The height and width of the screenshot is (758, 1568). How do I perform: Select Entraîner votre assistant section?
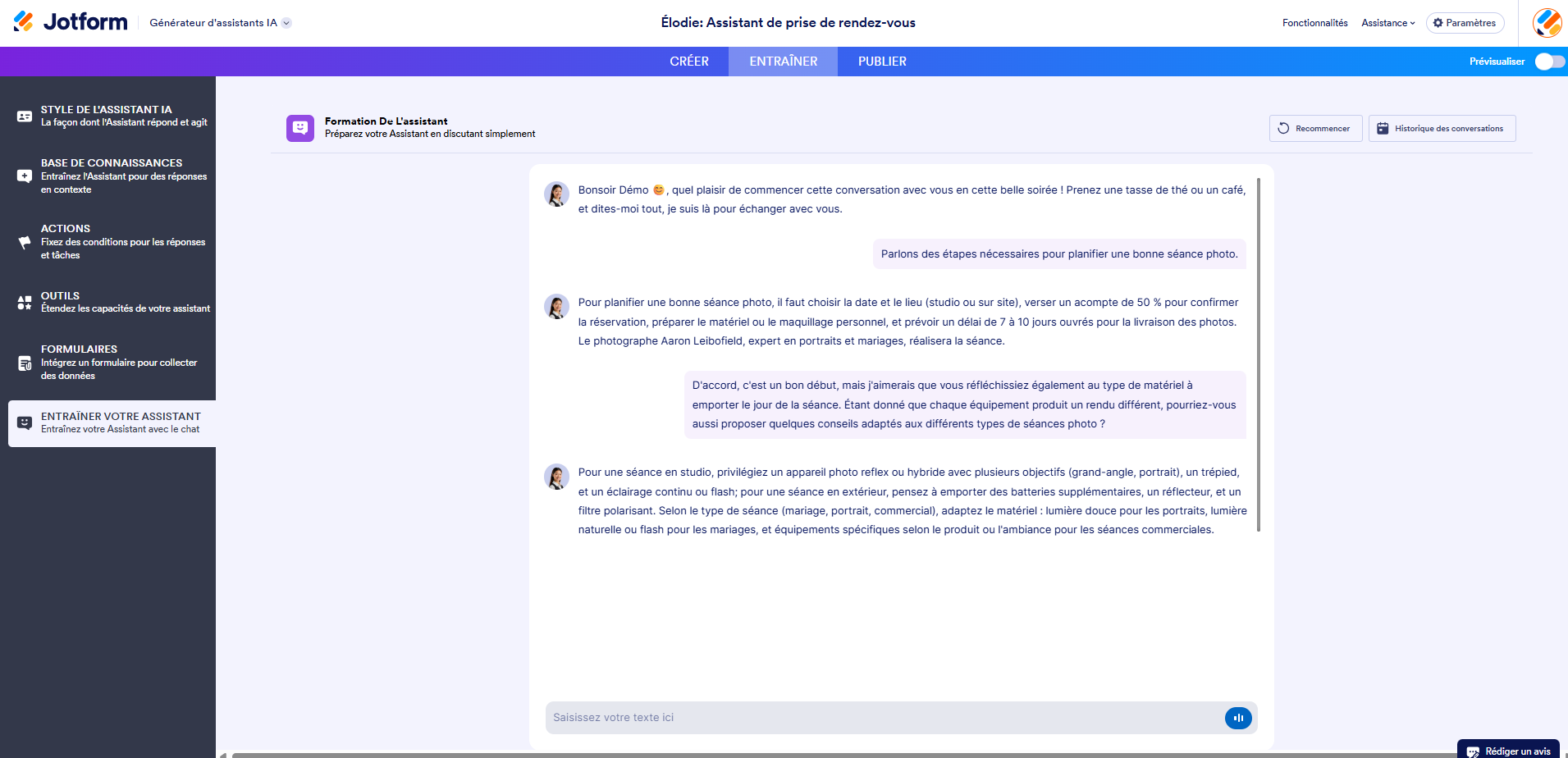(x=112, y=423)
